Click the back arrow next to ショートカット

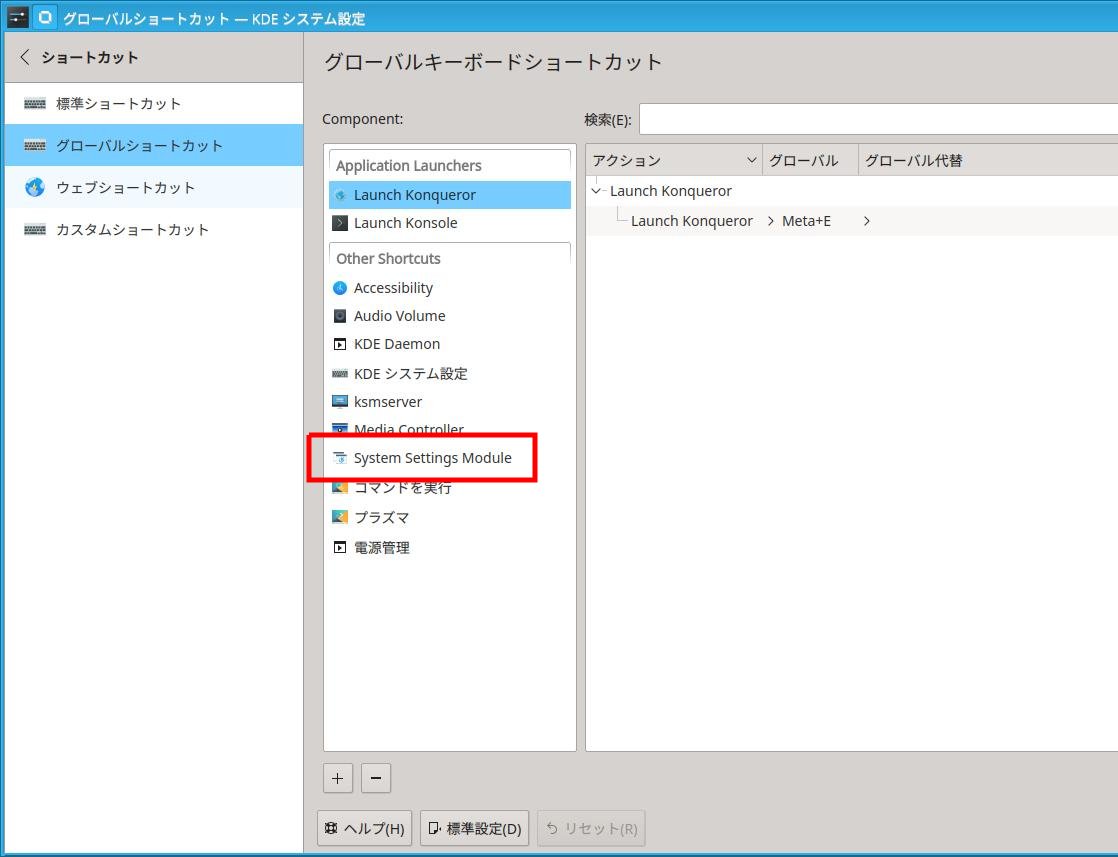point(25,57)
